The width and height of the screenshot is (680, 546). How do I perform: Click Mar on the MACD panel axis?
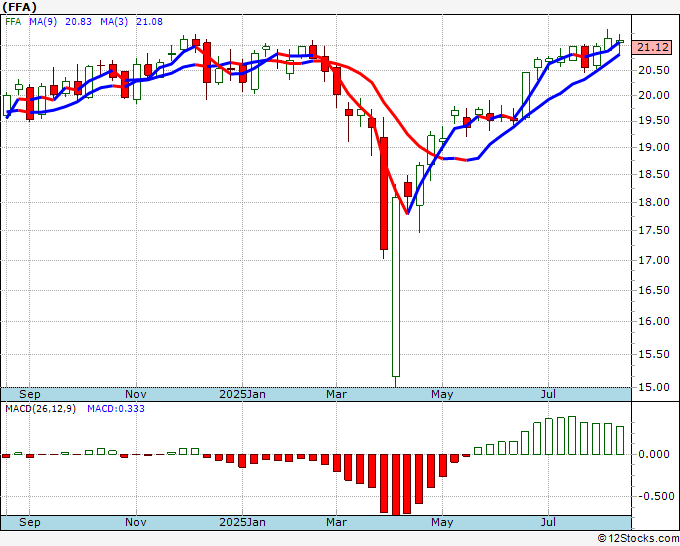click(337, 522)
